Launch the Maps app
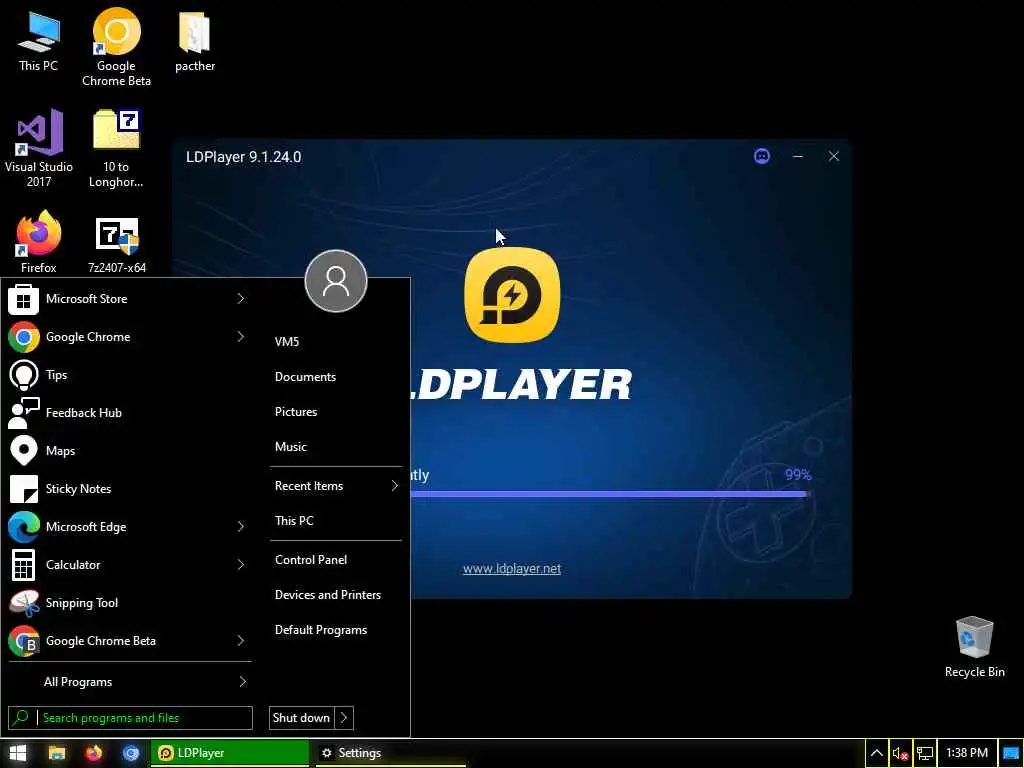Screen dimensions: 1024x768 pyautogui.click(x=128, y=451)
